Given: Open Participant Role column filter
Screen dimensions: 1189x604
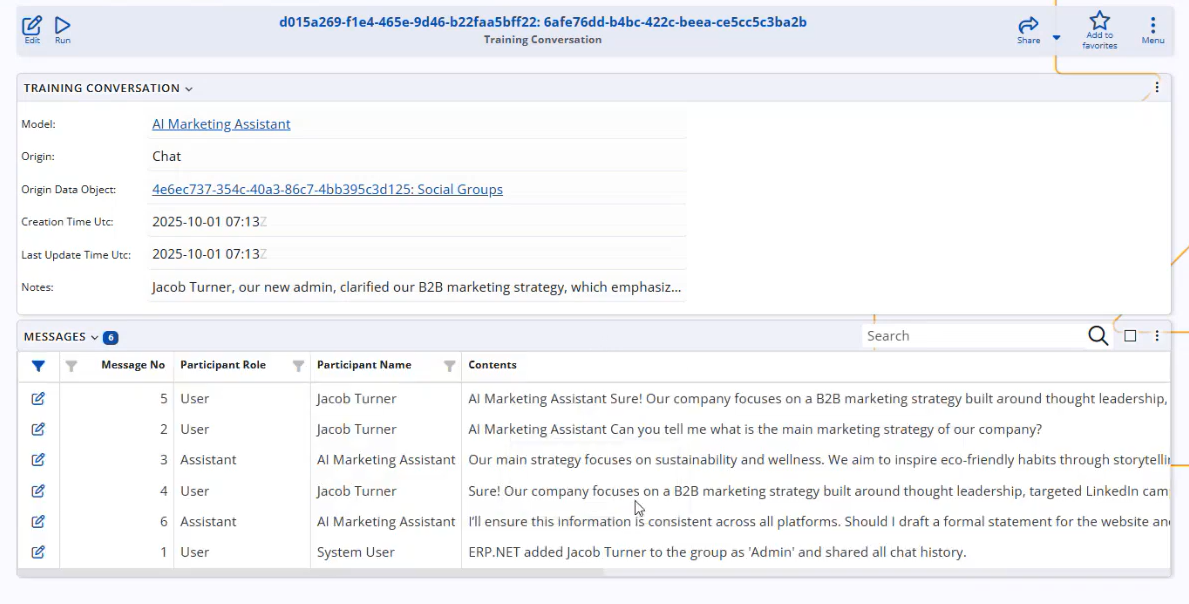Looking at the screenshot, I should click(298, 366).
